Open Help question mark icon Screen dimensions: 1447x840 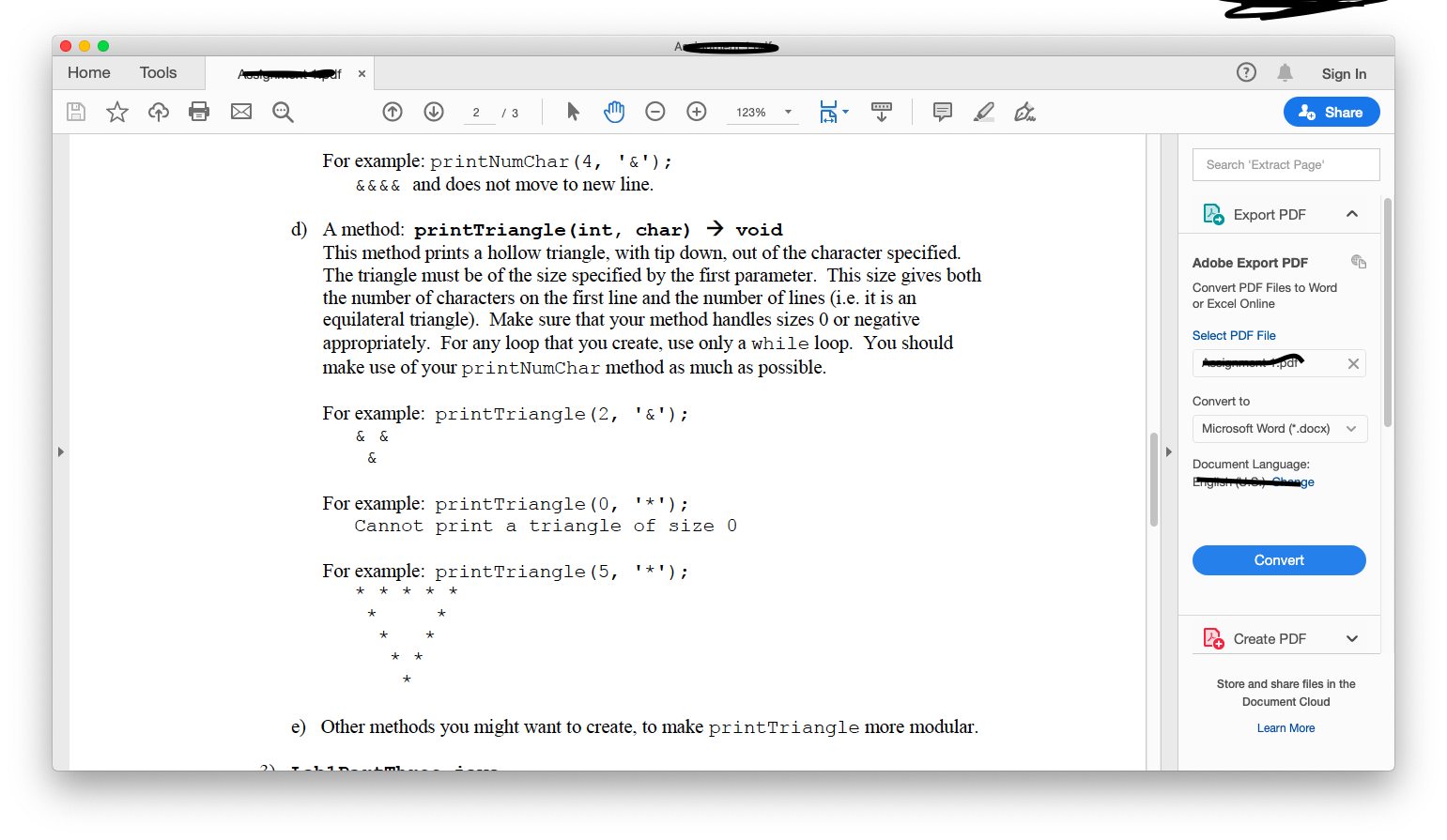(x=1246, y=72)
